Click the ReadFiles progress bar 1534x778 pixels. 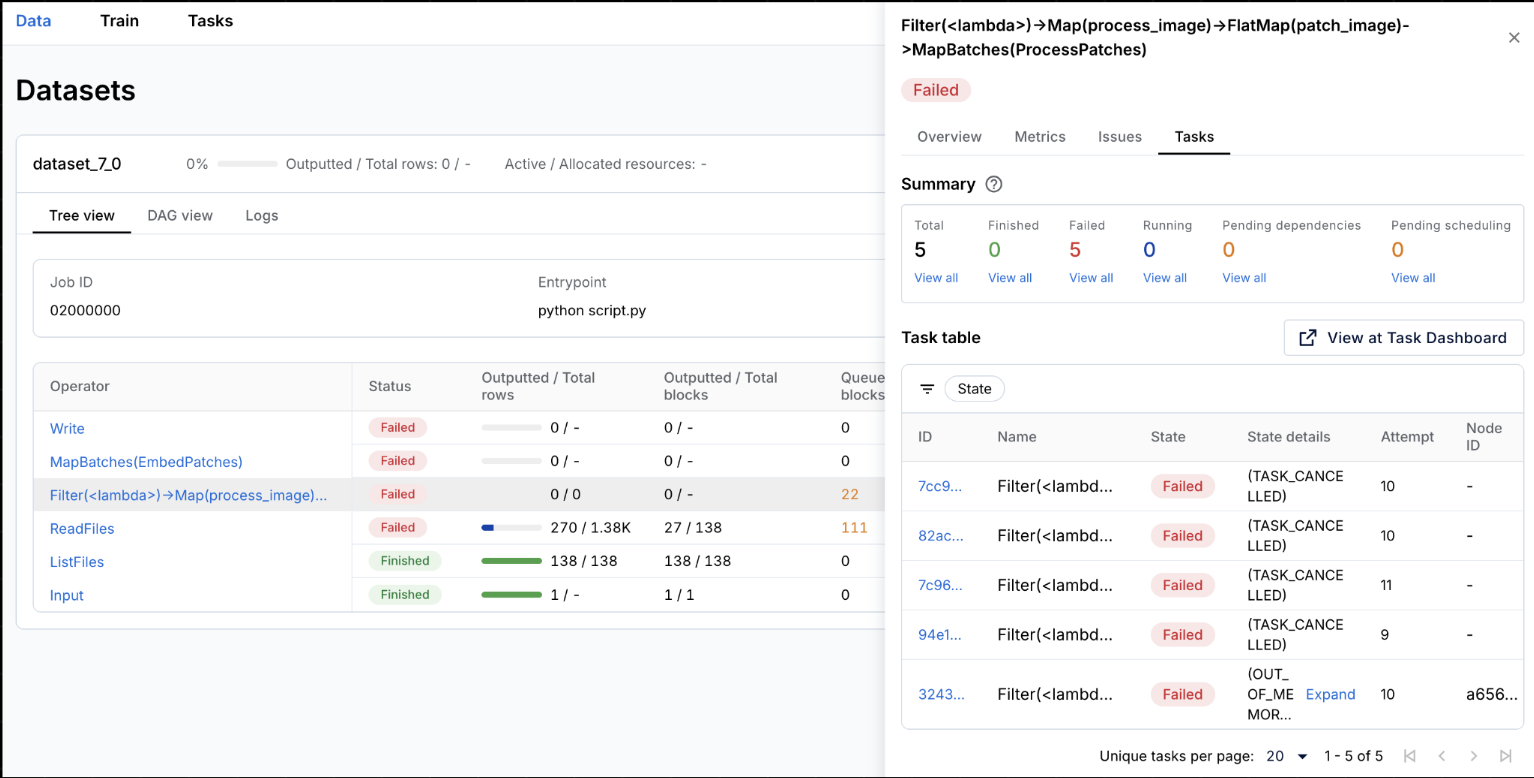click(512, 527)
